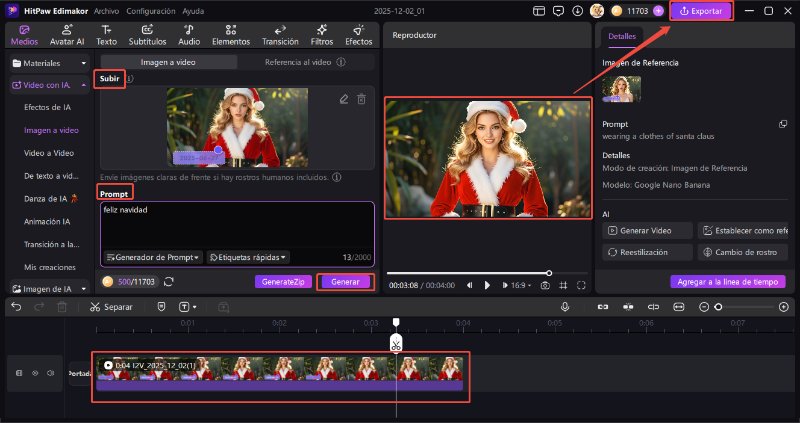
Task: Collapse the Video con IA section
Action: 49,85
